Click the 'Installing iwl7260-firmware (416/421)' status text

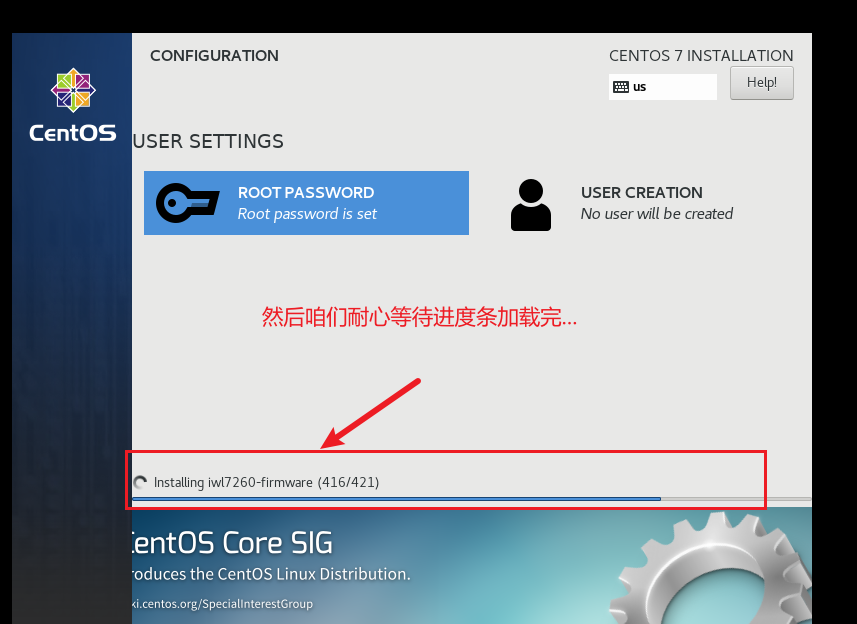tap(266, 482)
